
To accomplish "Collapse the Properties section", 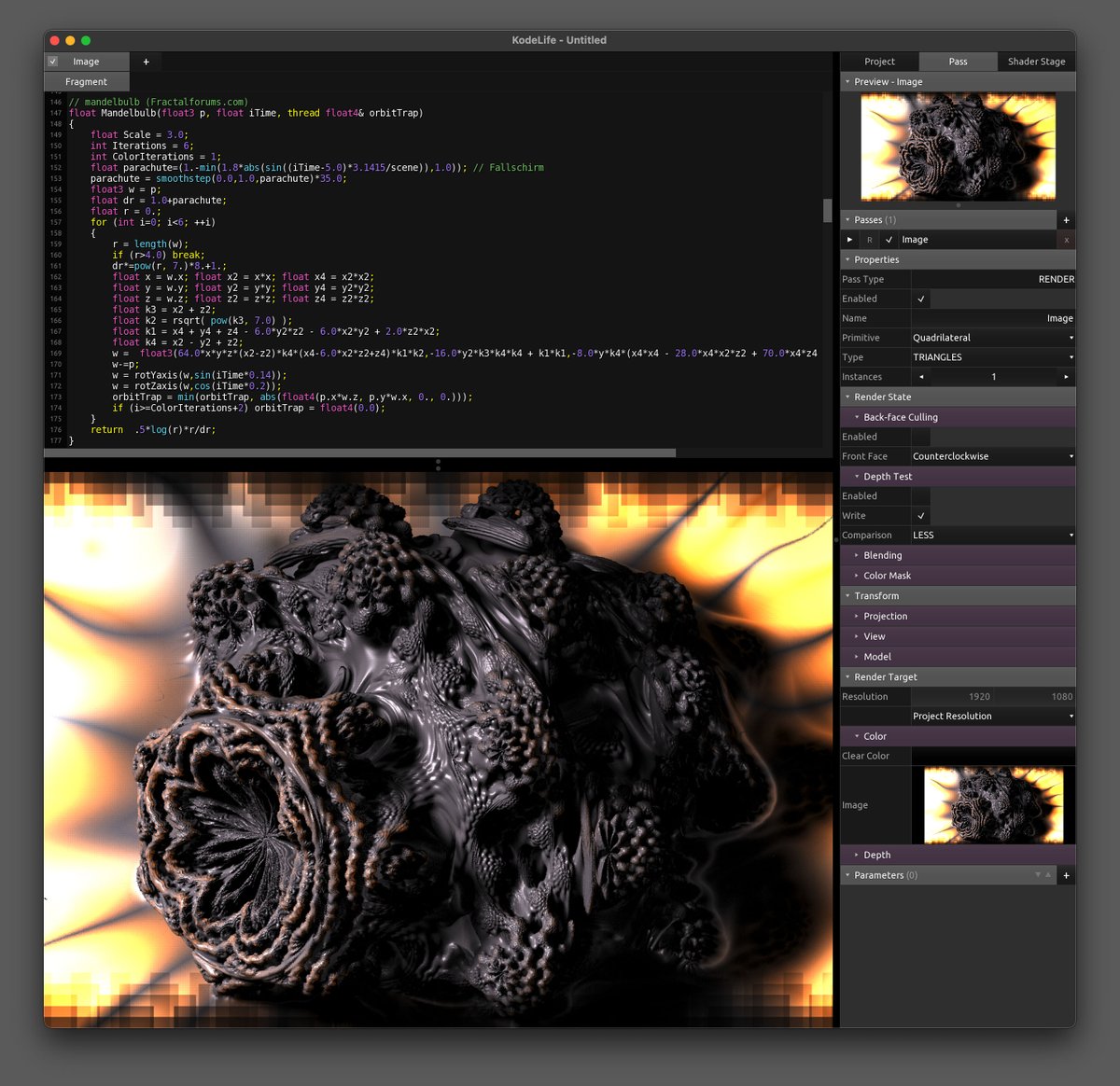I will (x=847, y=260).
